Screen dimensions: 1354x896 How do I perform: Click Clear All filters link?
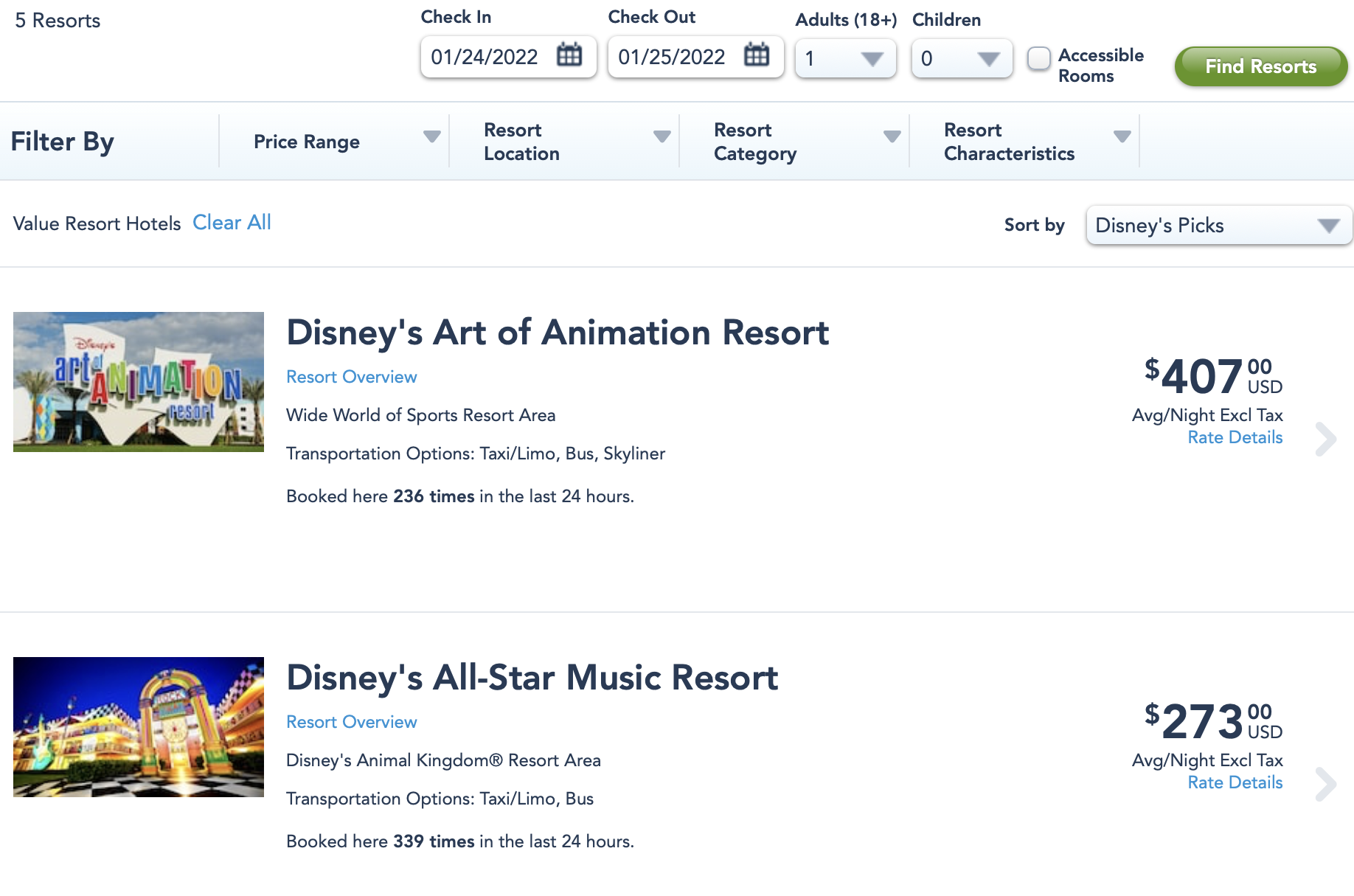pyautogui.click(x=232, y=223)
